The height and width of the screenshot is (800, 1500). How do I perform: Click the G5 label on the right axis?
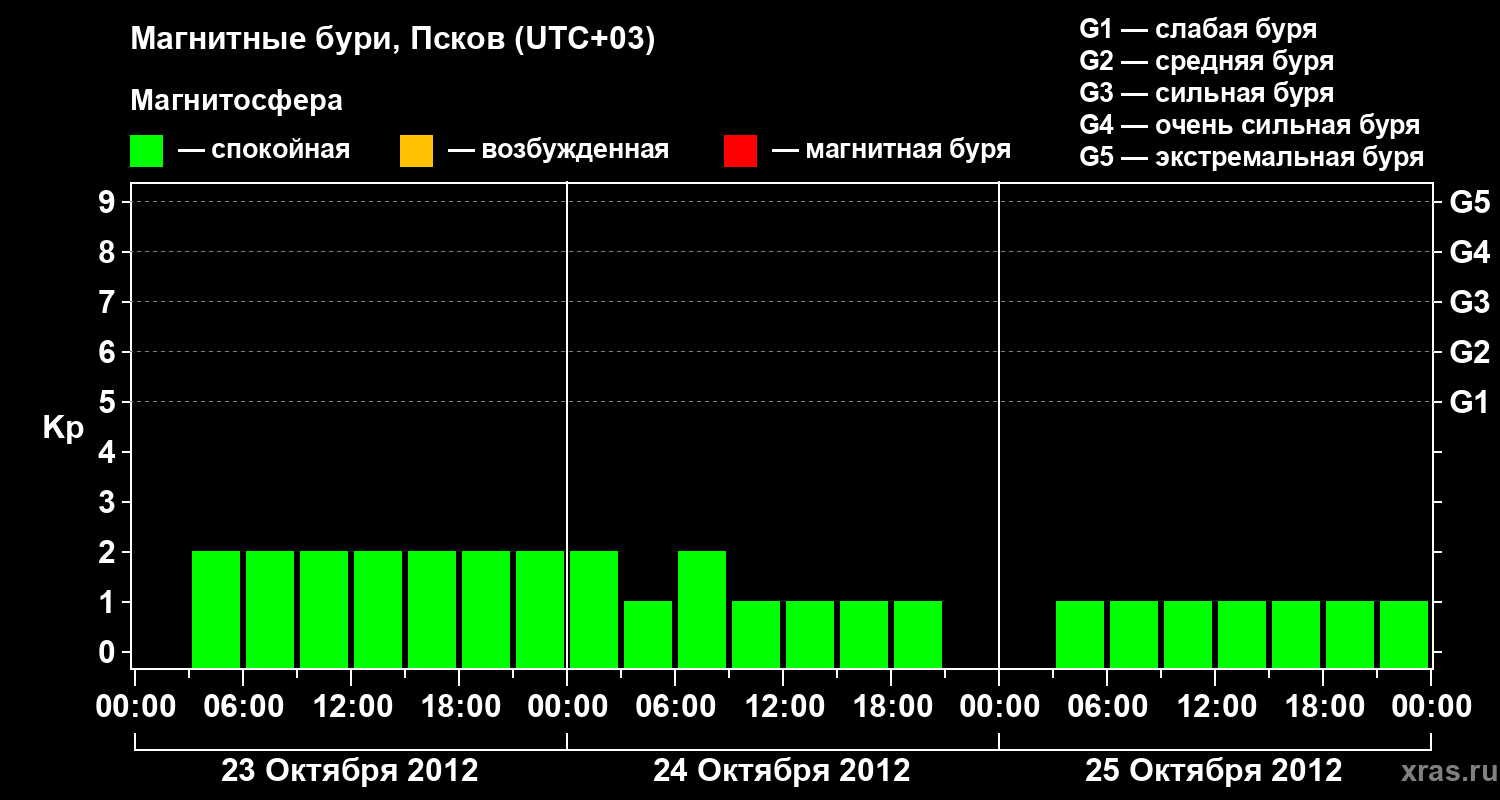(x=1470, y=203)
